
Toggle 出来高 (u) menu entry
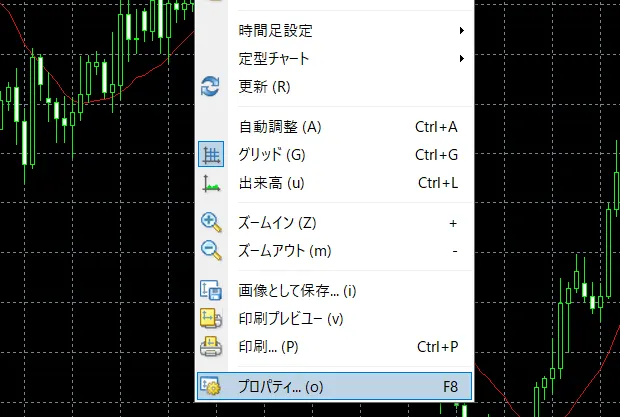click(335, 183)
